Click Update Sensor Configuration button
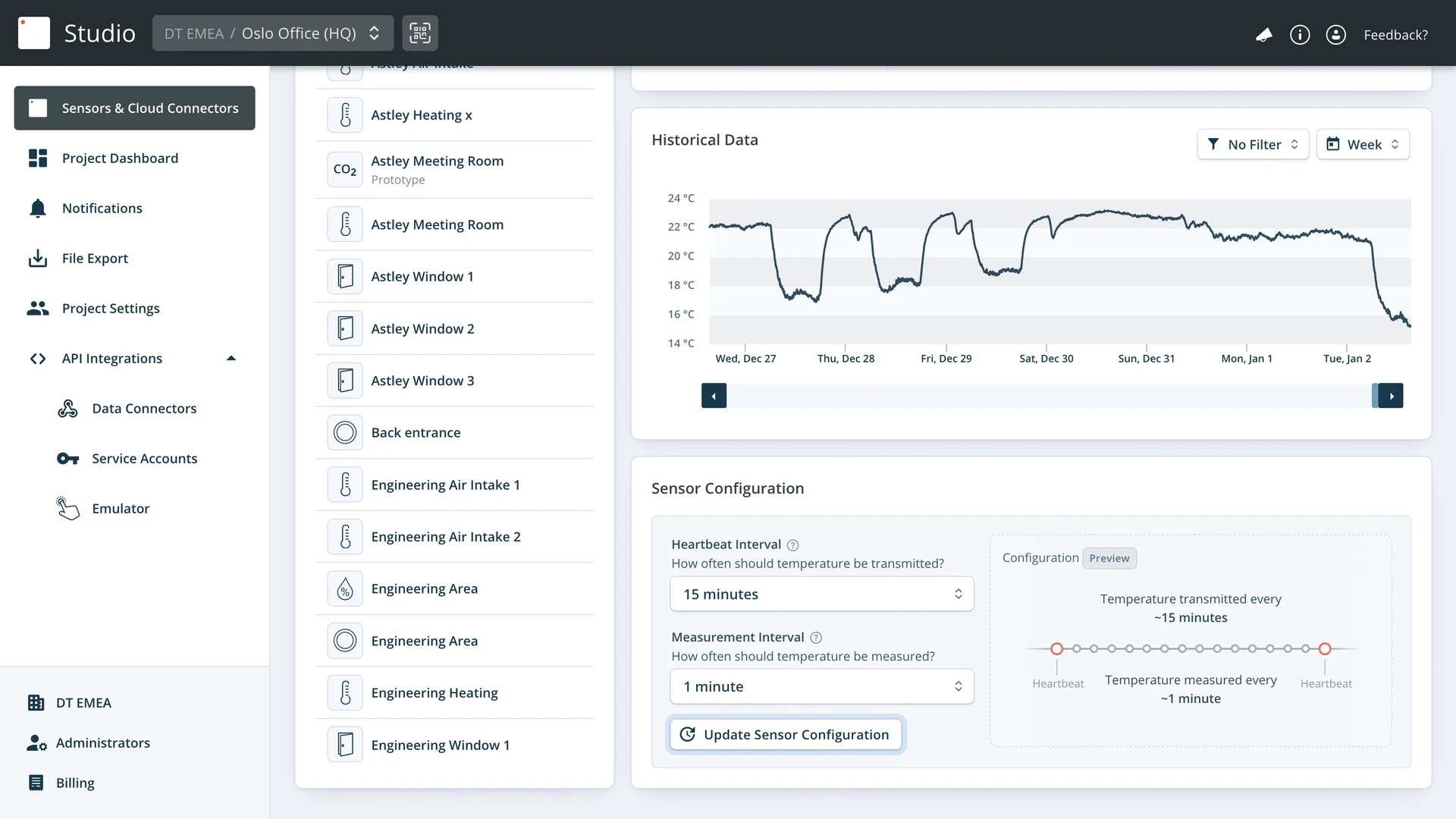Image resolution: width=1456 pixels, height=819 pixels. click(x=786, y=735)
